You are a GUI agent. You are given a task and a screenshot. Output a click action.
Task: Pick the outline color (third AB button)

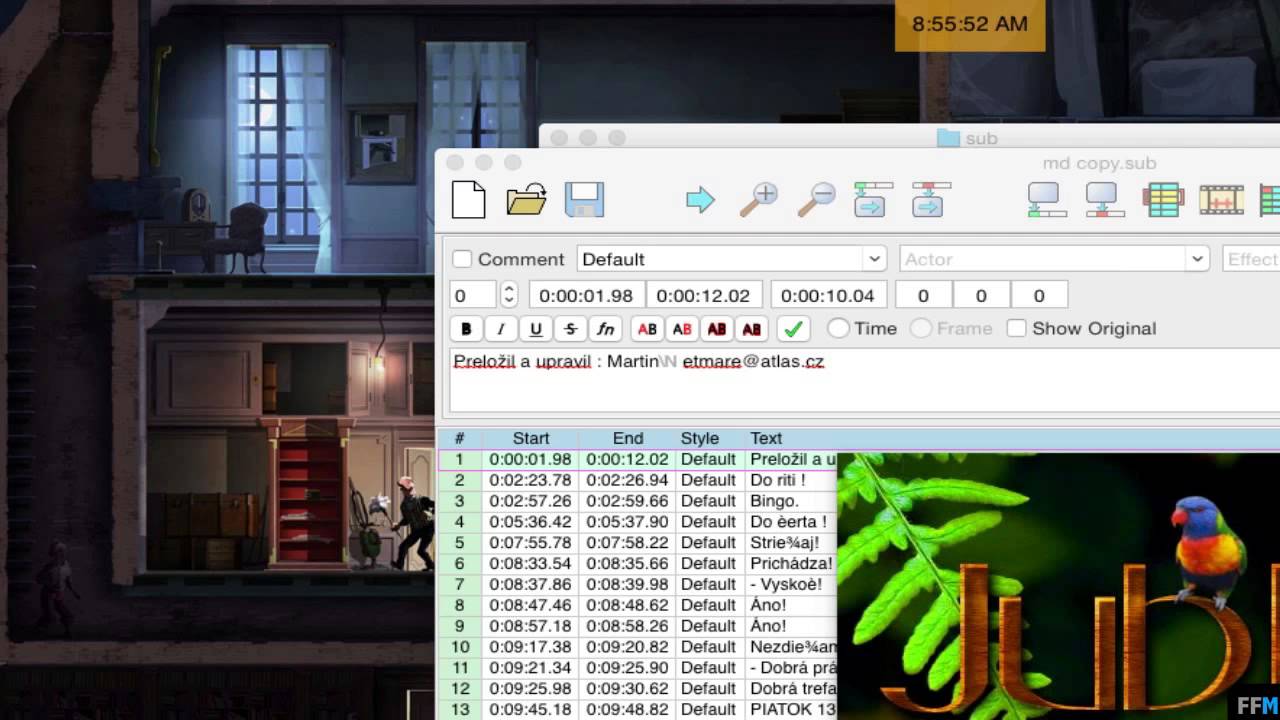tap(717, 329)
